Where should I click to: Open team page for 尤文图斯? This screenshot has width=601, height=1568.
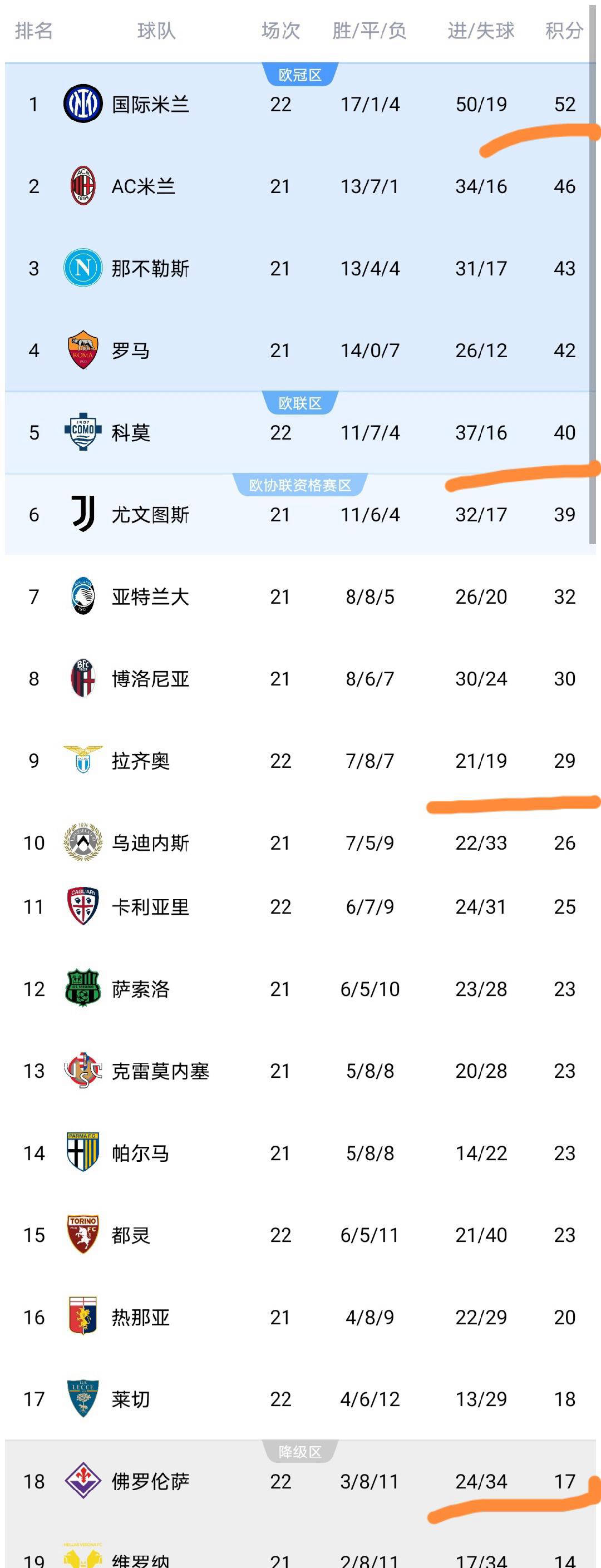click(x=150, y=515)
